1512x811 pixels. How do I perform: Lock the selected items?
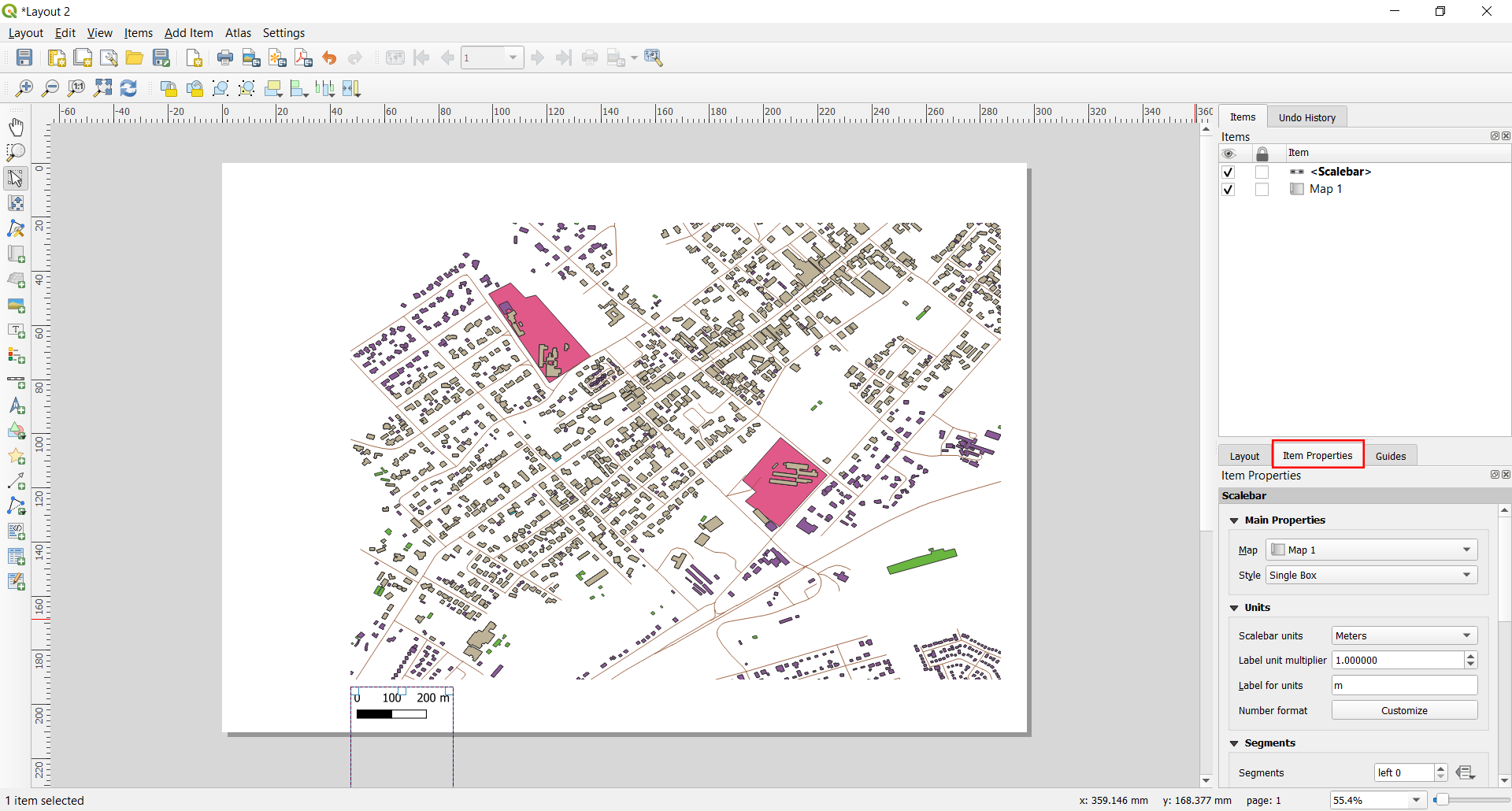click(x=169, y=88)
